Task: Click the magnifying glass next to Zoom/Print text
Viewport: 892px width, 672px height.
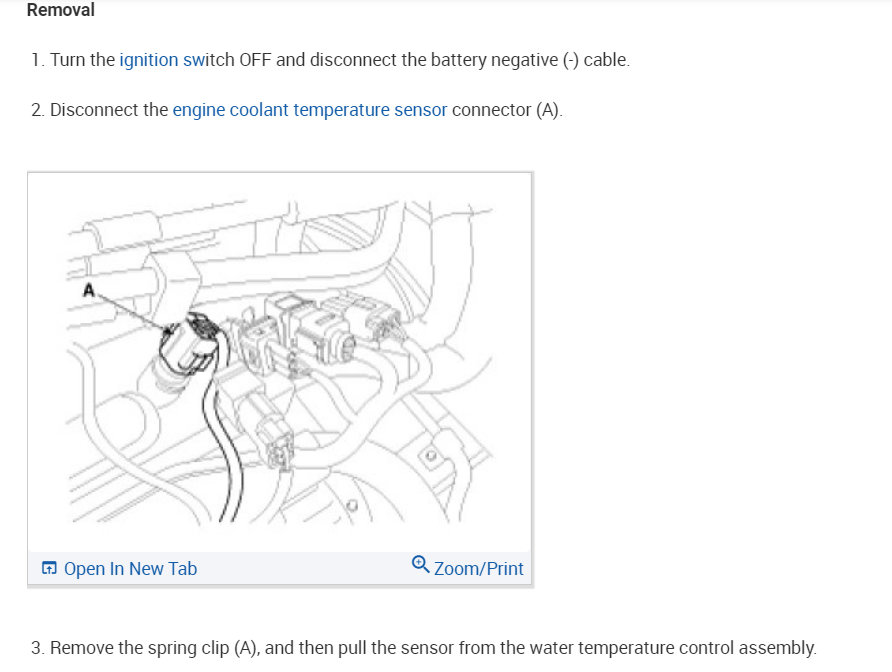Action: (x=418, y=566)
